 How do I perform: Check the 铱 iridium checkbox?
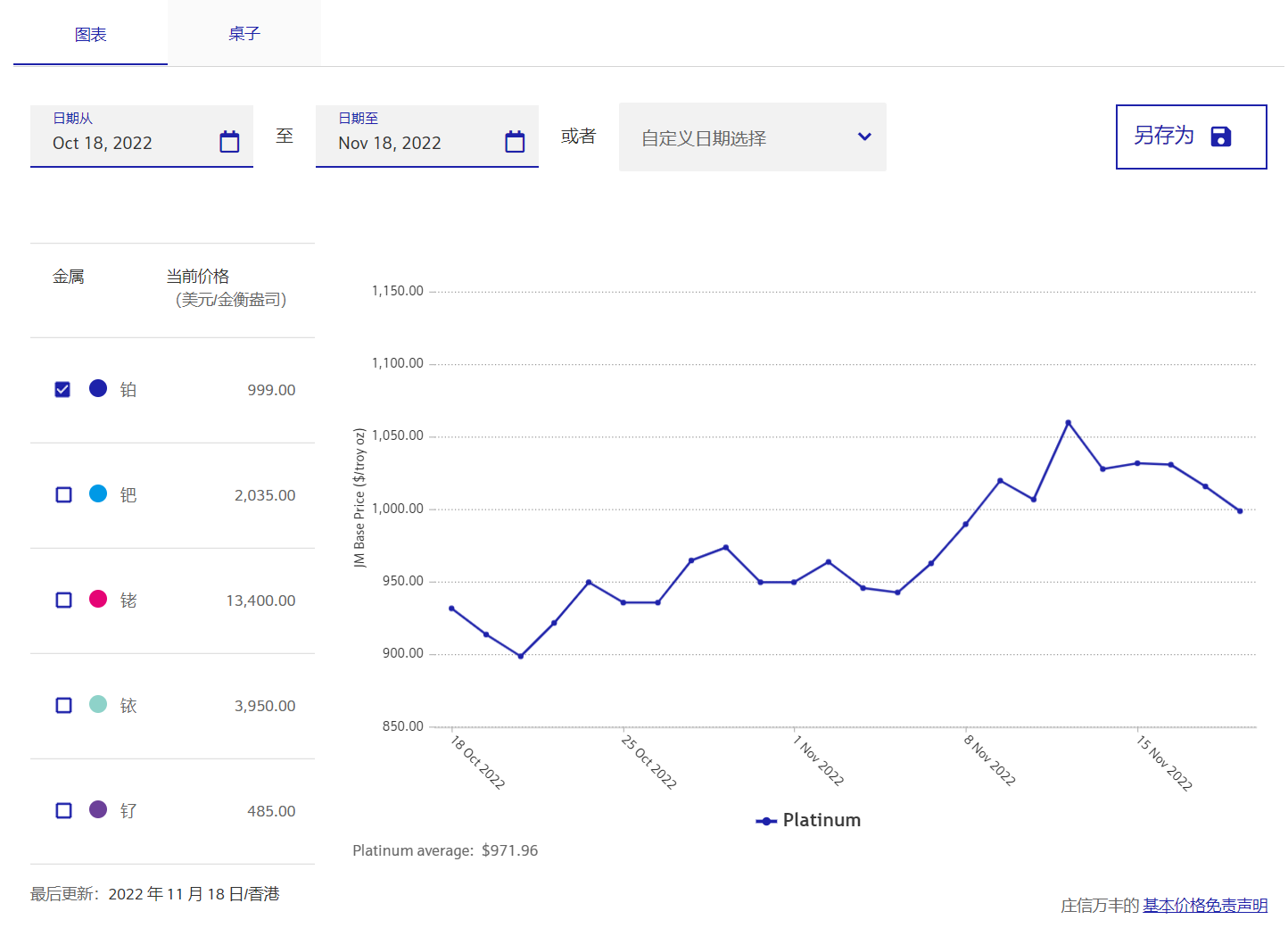63,706
